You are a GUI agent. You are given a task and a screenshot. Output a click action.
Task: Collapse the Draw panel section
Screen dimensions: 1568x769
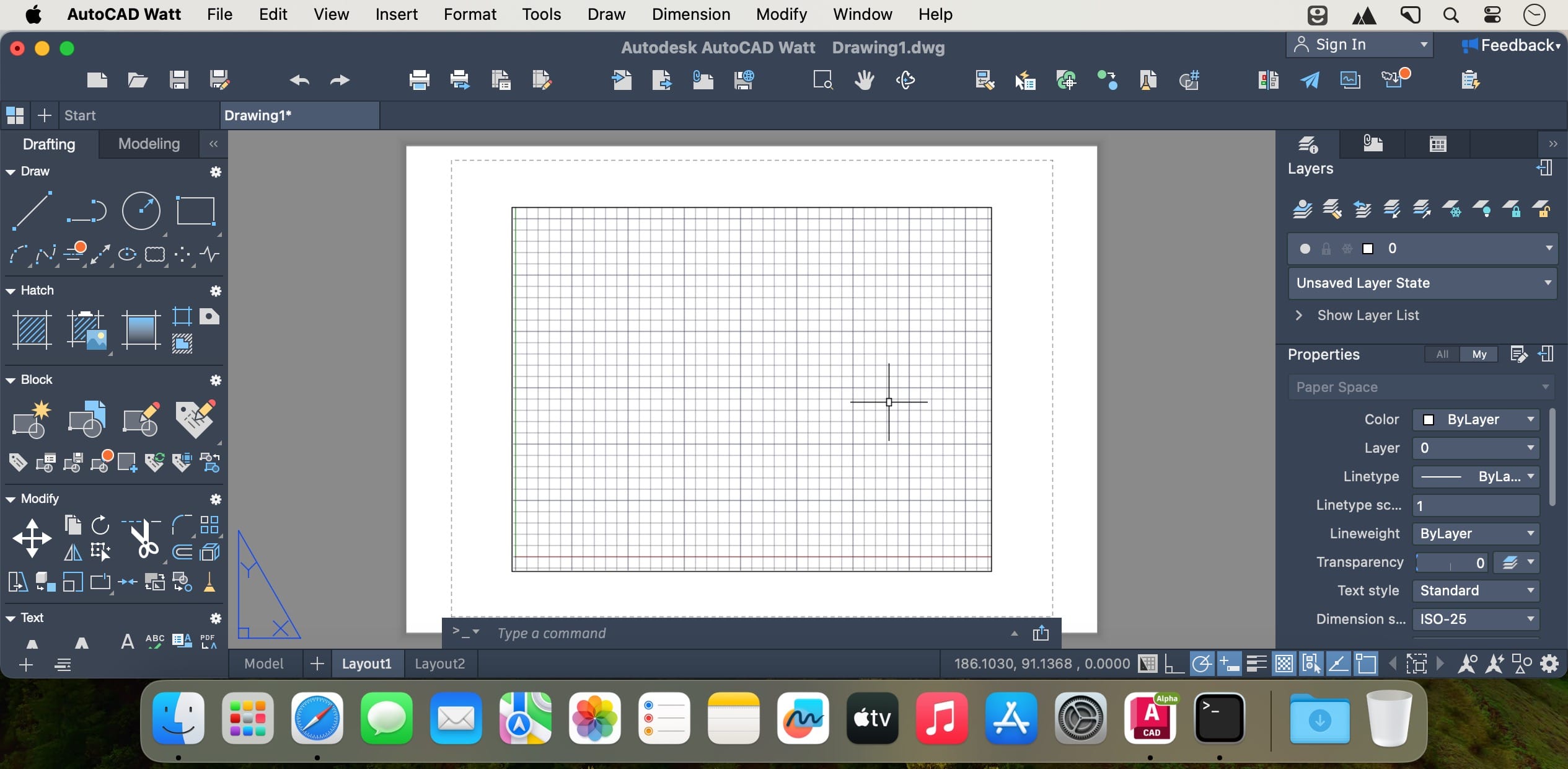click(x=11, y=172)
